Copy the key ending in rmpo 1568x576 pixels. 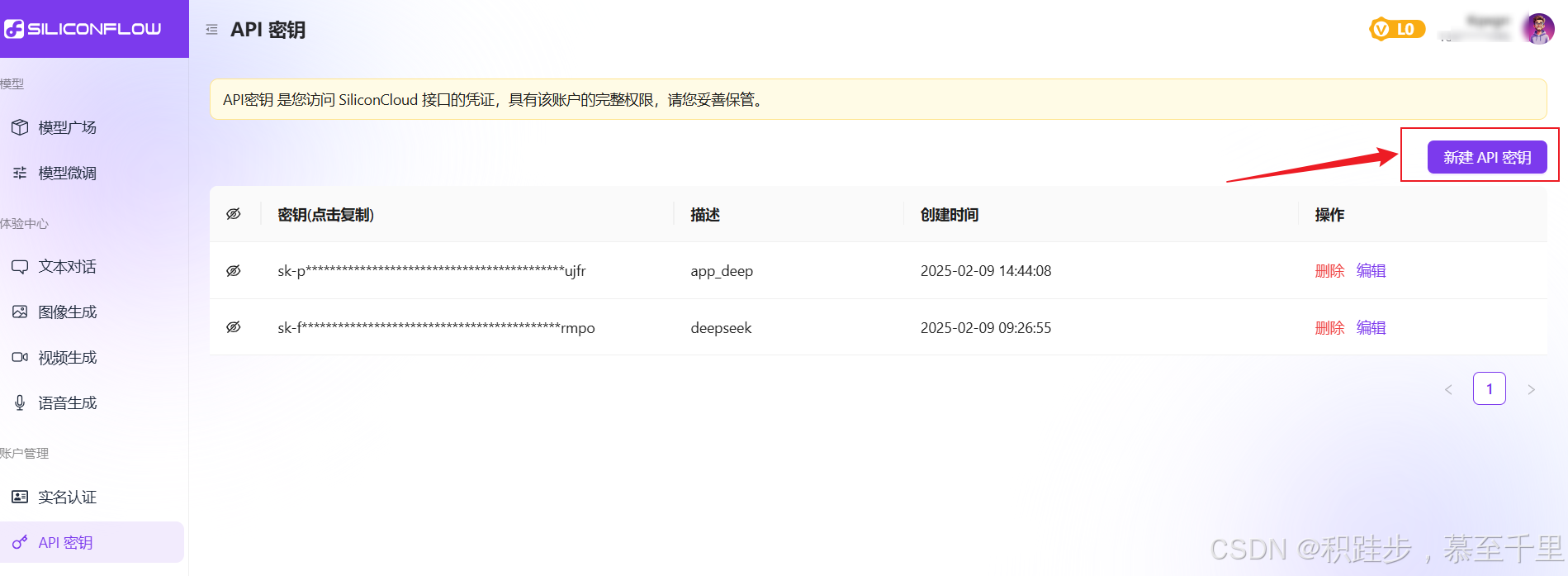[x=436, y=327]
